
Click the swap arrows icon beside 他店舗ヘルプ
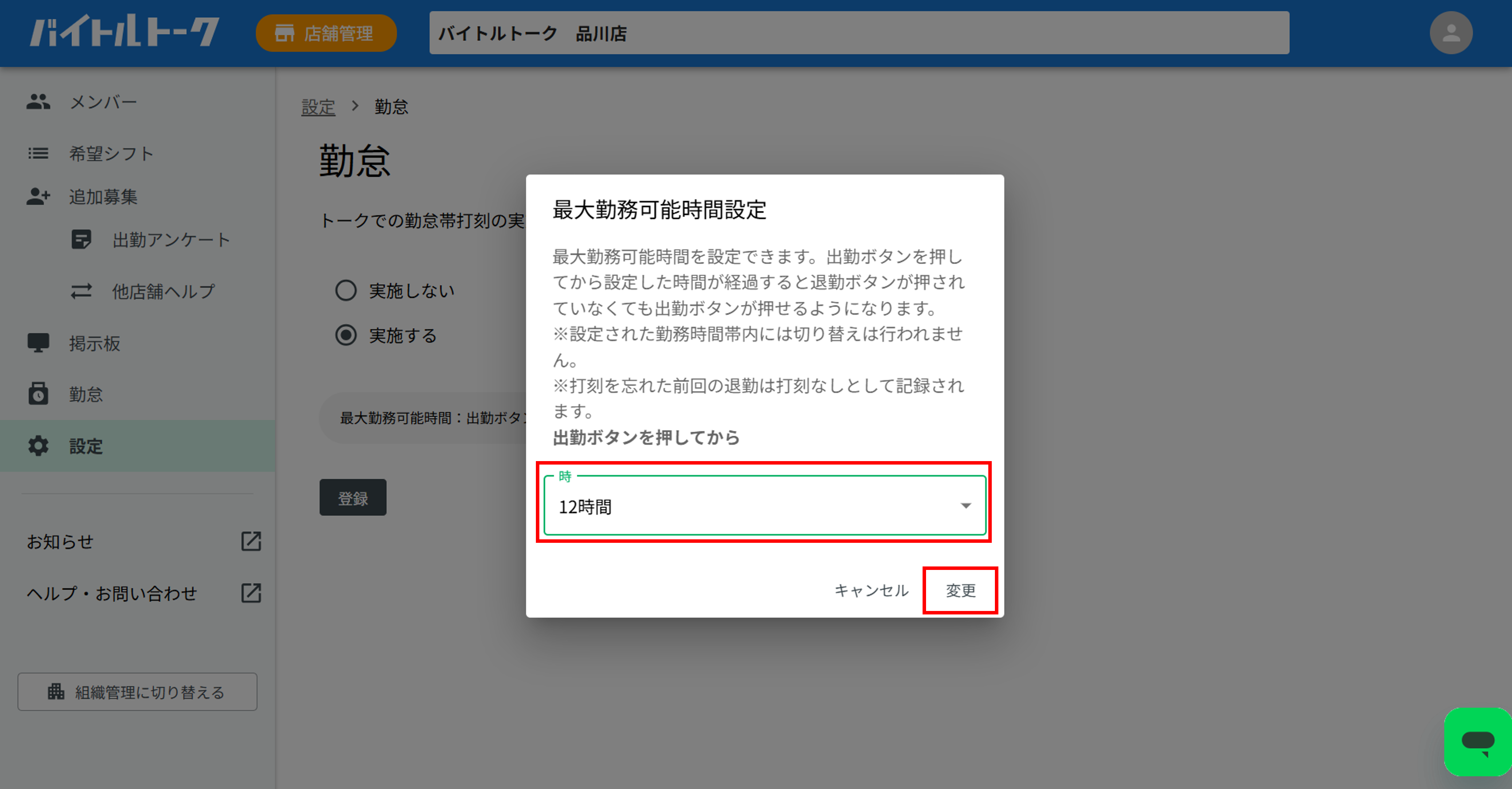pos(81,291)
